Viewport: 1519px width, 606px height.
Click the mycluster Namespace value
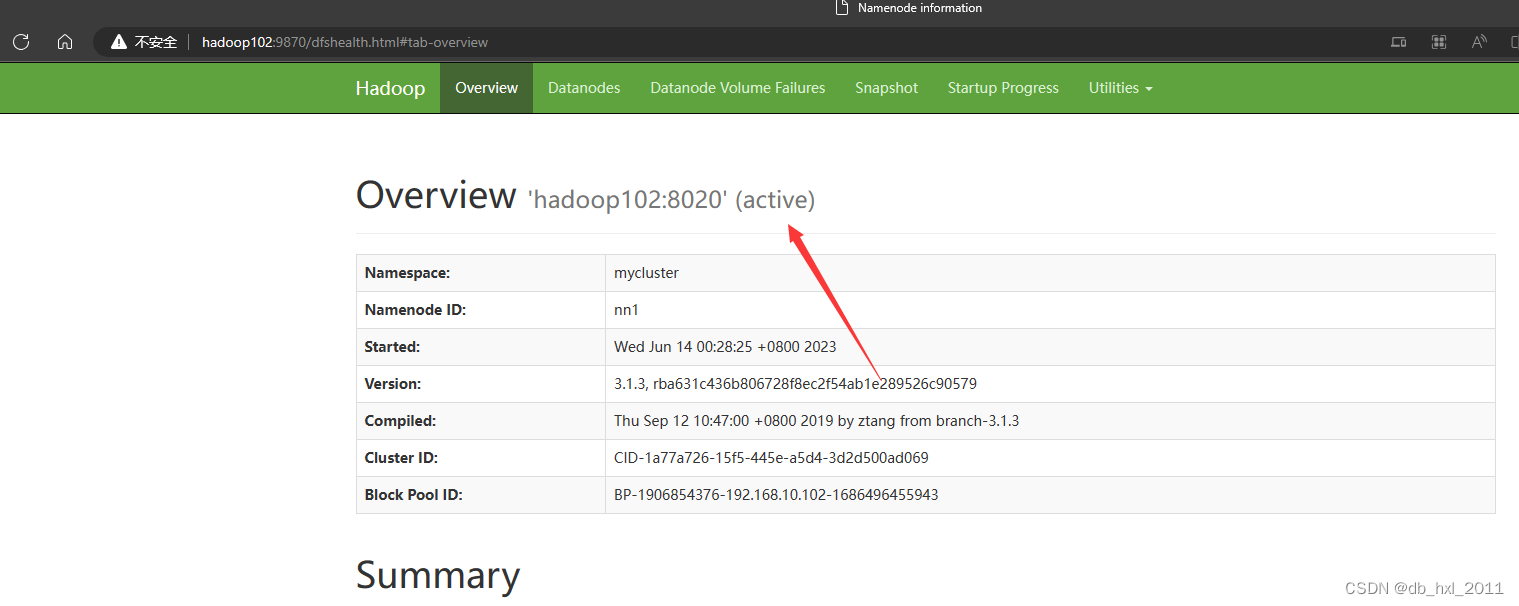646,272
